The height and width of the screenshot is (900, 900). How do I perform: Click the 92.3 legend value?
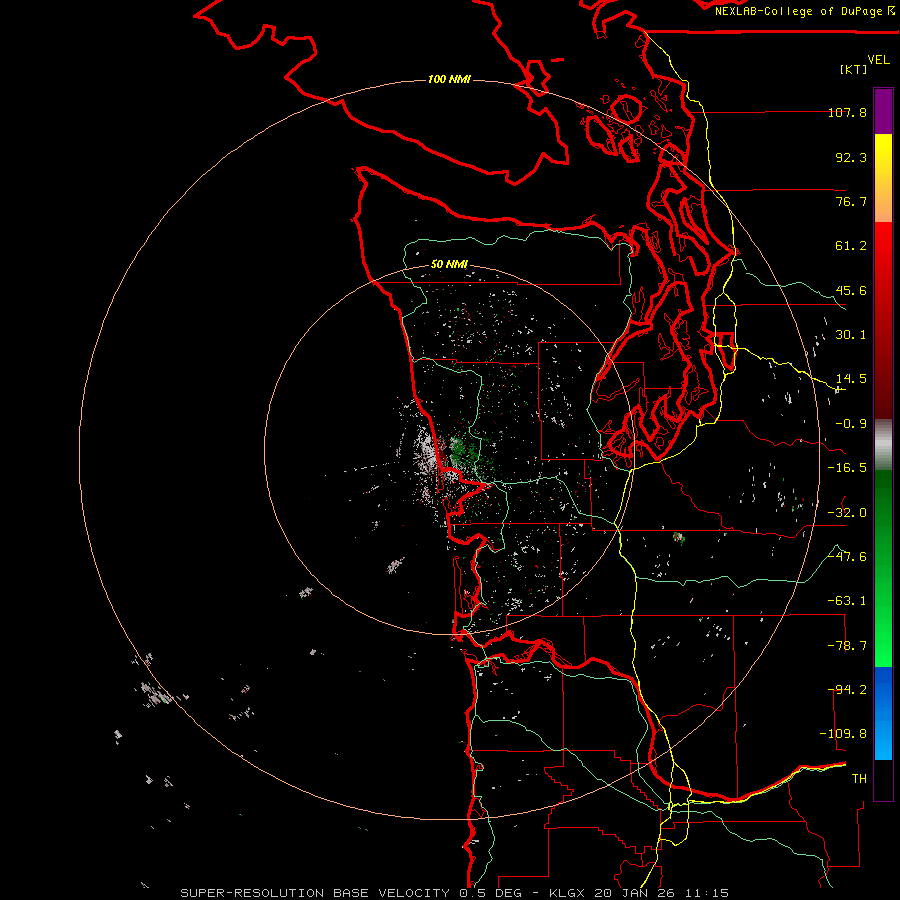(x=851, y=157)
